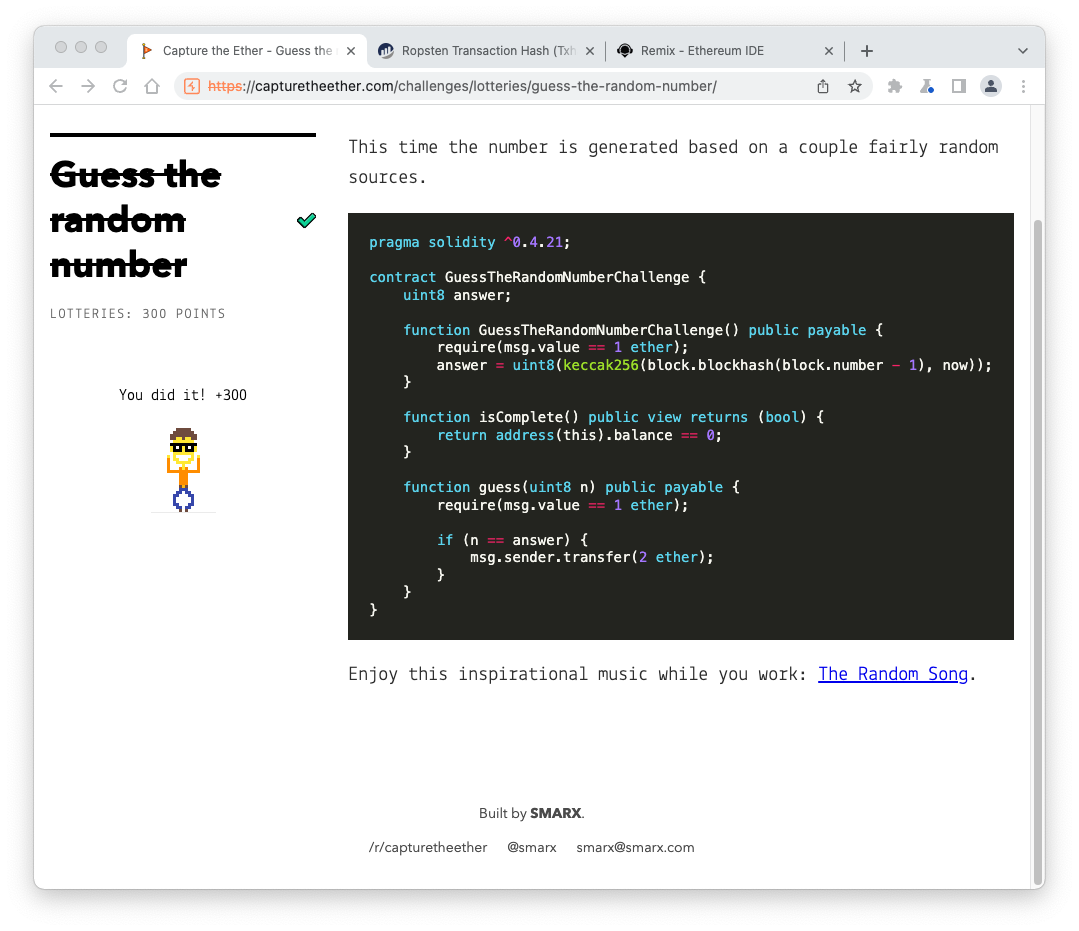Viewport: 1079px width, 931px height.
Task: Click "contract GuessTheRandomNumberChallenge {" code line
Action: (537, 277)
